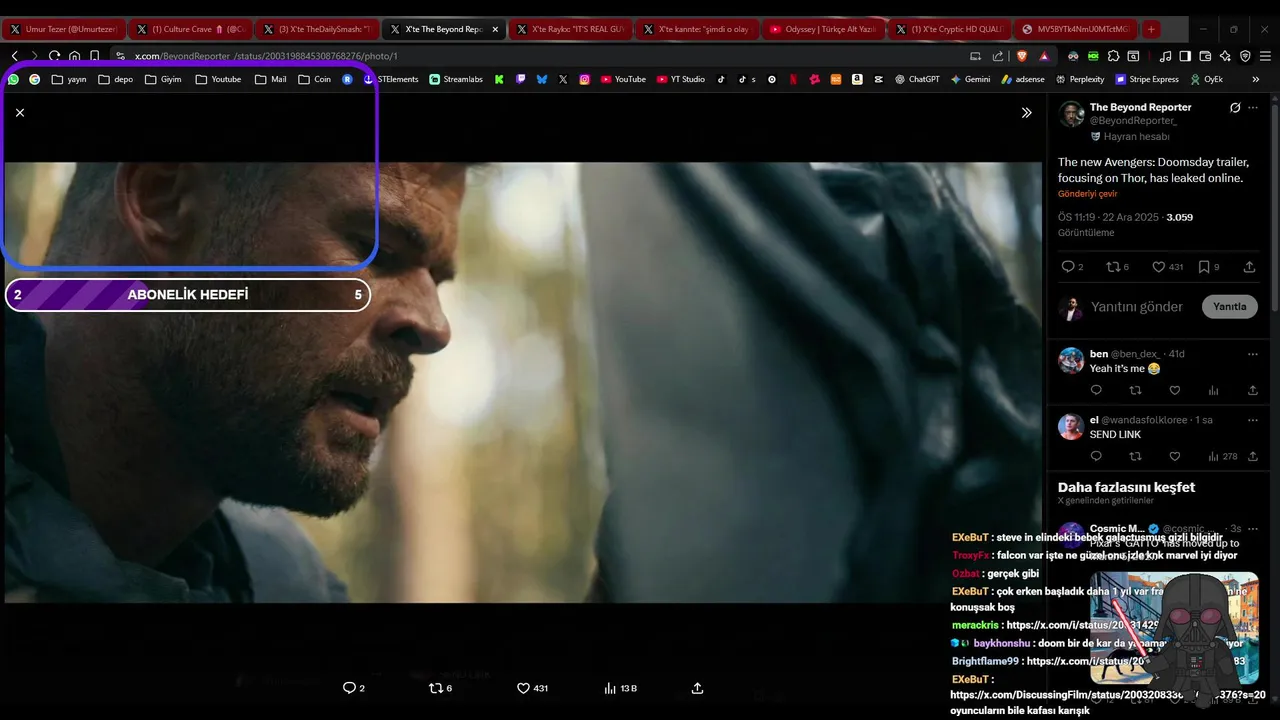Open view analytics icon below the photo
This screenshot has width=1280, height=720.
pyautogui.click(x=610, y=688)
